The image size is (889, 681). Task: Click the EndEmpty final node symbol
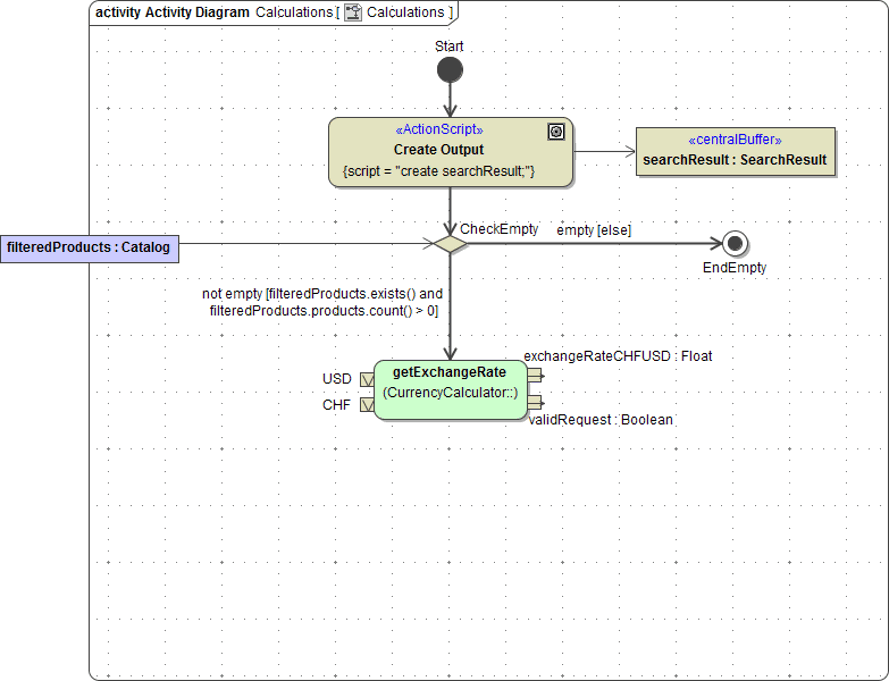(735, 243)
